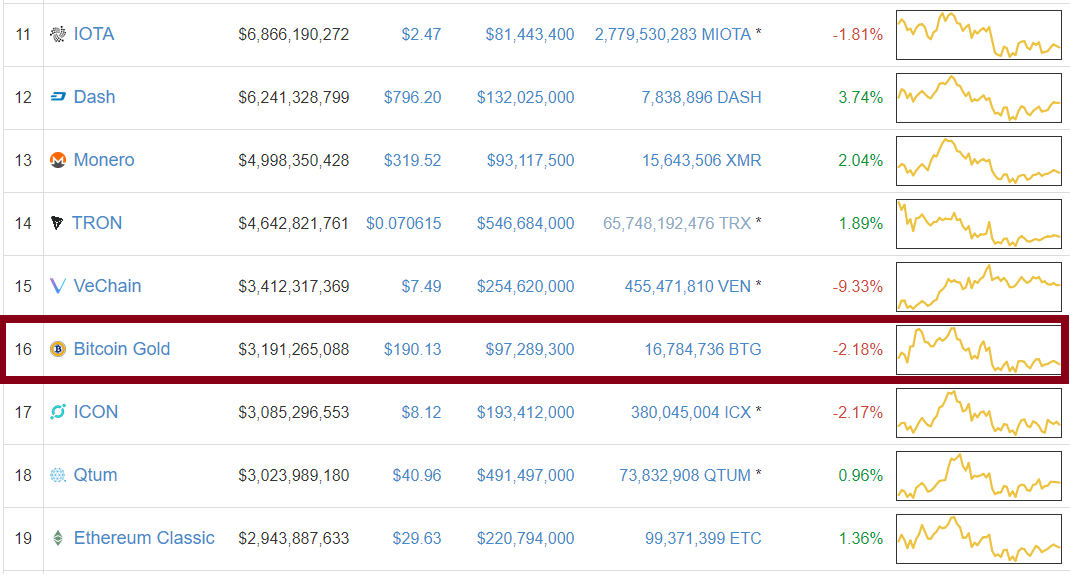View ICON 7-day price sparkline chart
The image size is (1070, 574).
[x=979, y=413]
